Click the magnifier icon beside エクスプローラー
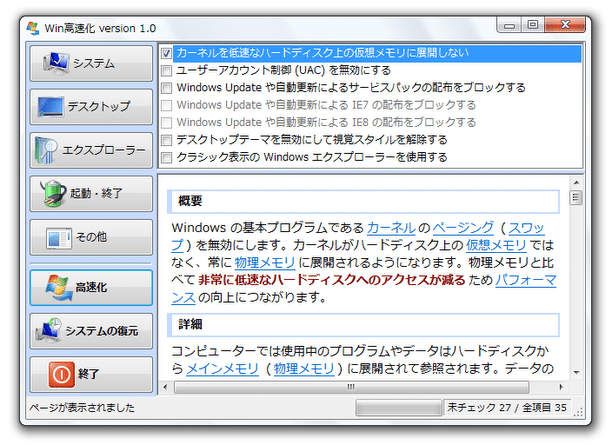Viewport: 612px width, 445px height. click(x=46, y=150)
